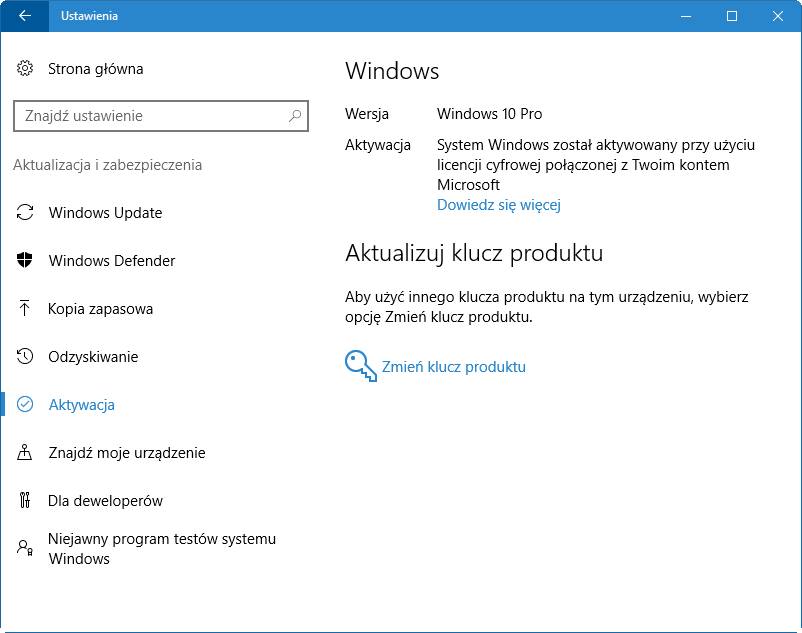Viewport: 802px width, 633px height.
Task: Click the Aktualizacja i zabezpieczenia category label
Action: click(107, 165)
